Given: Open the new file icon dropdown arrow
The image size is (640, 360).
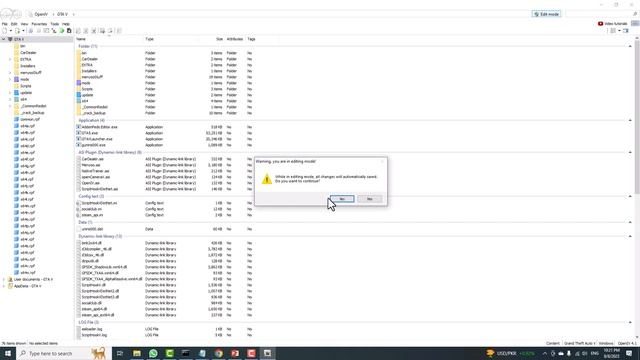Looking at the screenshot, I should point(11,31).
